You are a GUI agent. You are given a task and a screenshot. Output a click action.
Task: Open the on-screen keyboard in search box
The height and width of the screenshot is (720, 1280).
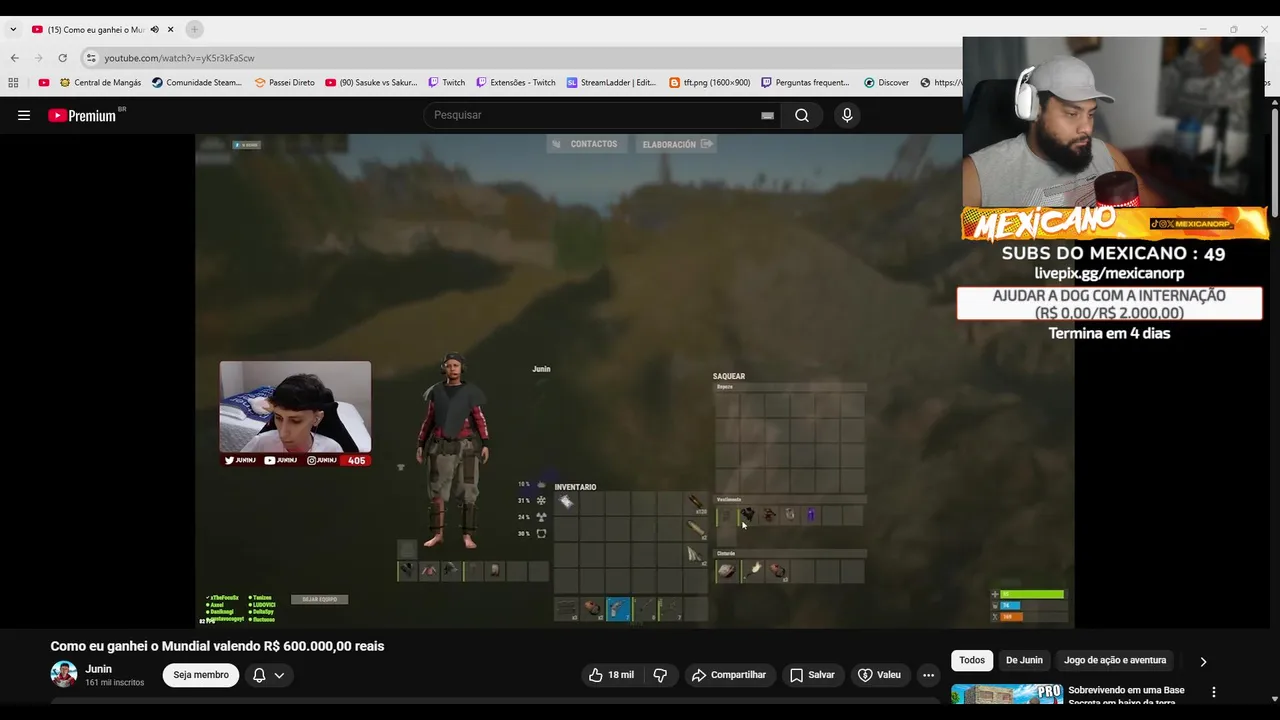(x=767, y=115)
